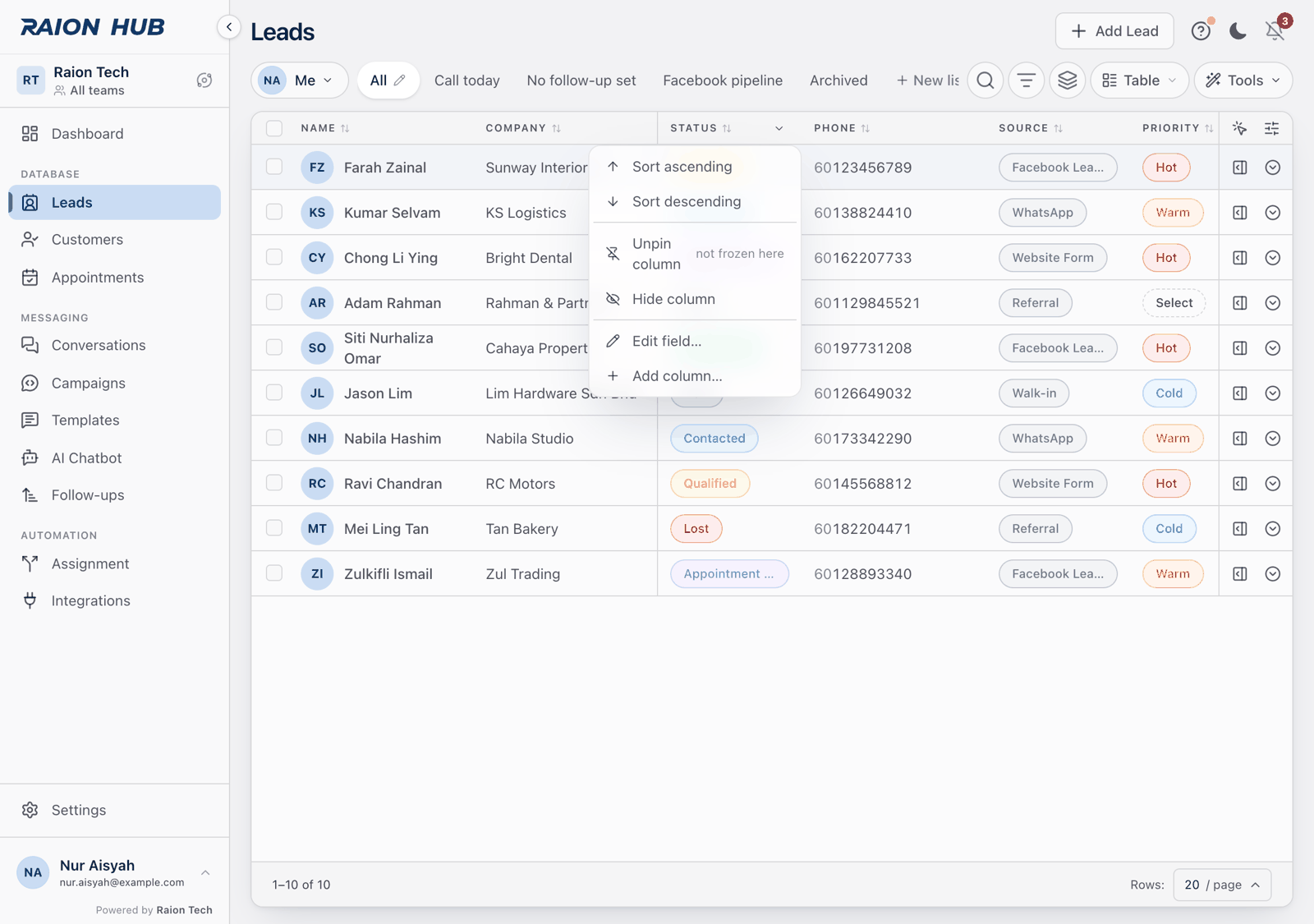Open the Table view dropdown
This screenshot has height=924, width=1314.
click(1140, 80)
